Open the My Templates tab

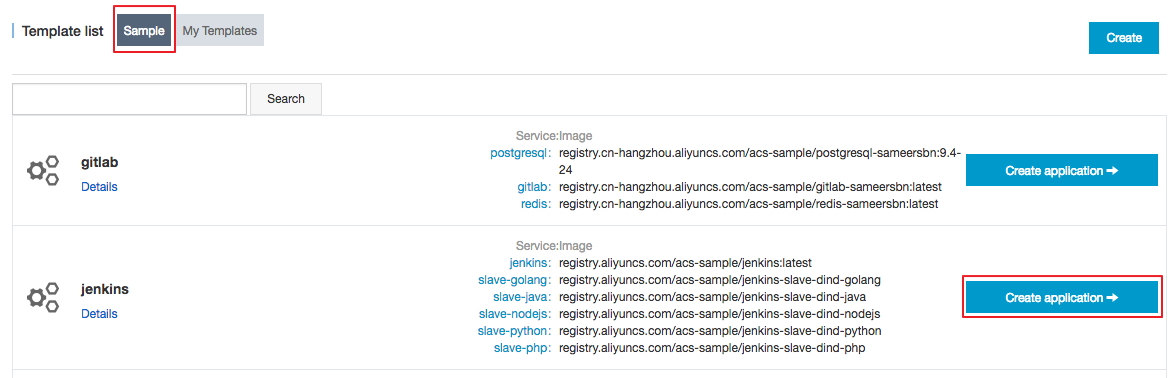point(220,31)
